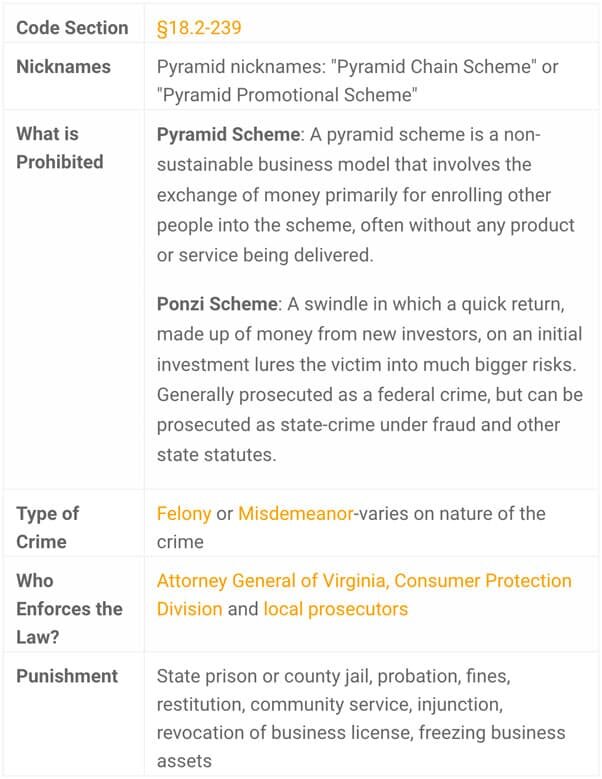This screenshot has width=602, height=779.
Task: Open the Misdemeanor link
Action: pos(296,513)
